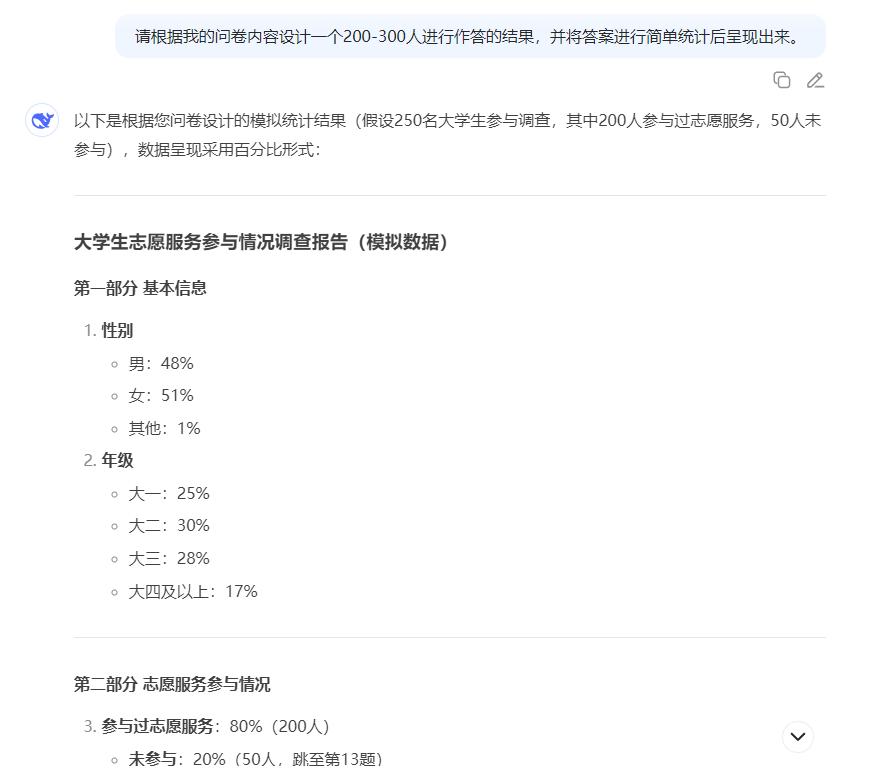Copy the user message with the copy icon

point(781,80)
